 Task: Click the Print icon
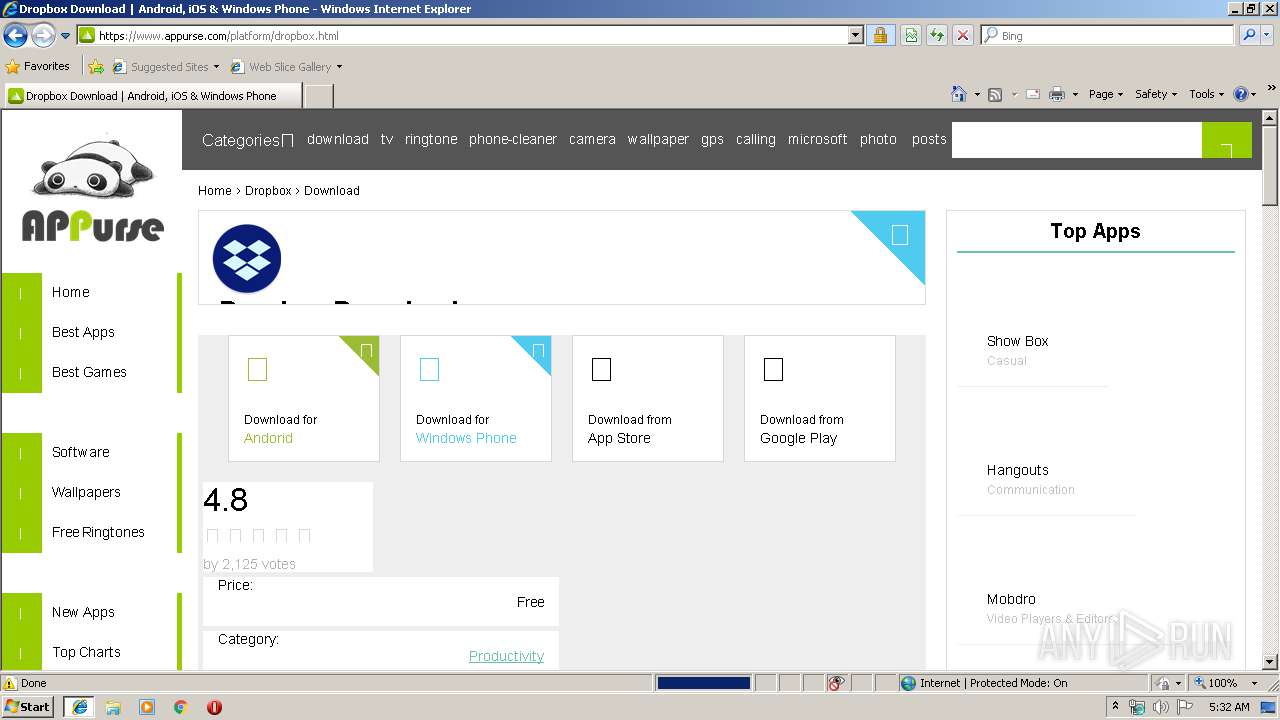pos(1056,94)
